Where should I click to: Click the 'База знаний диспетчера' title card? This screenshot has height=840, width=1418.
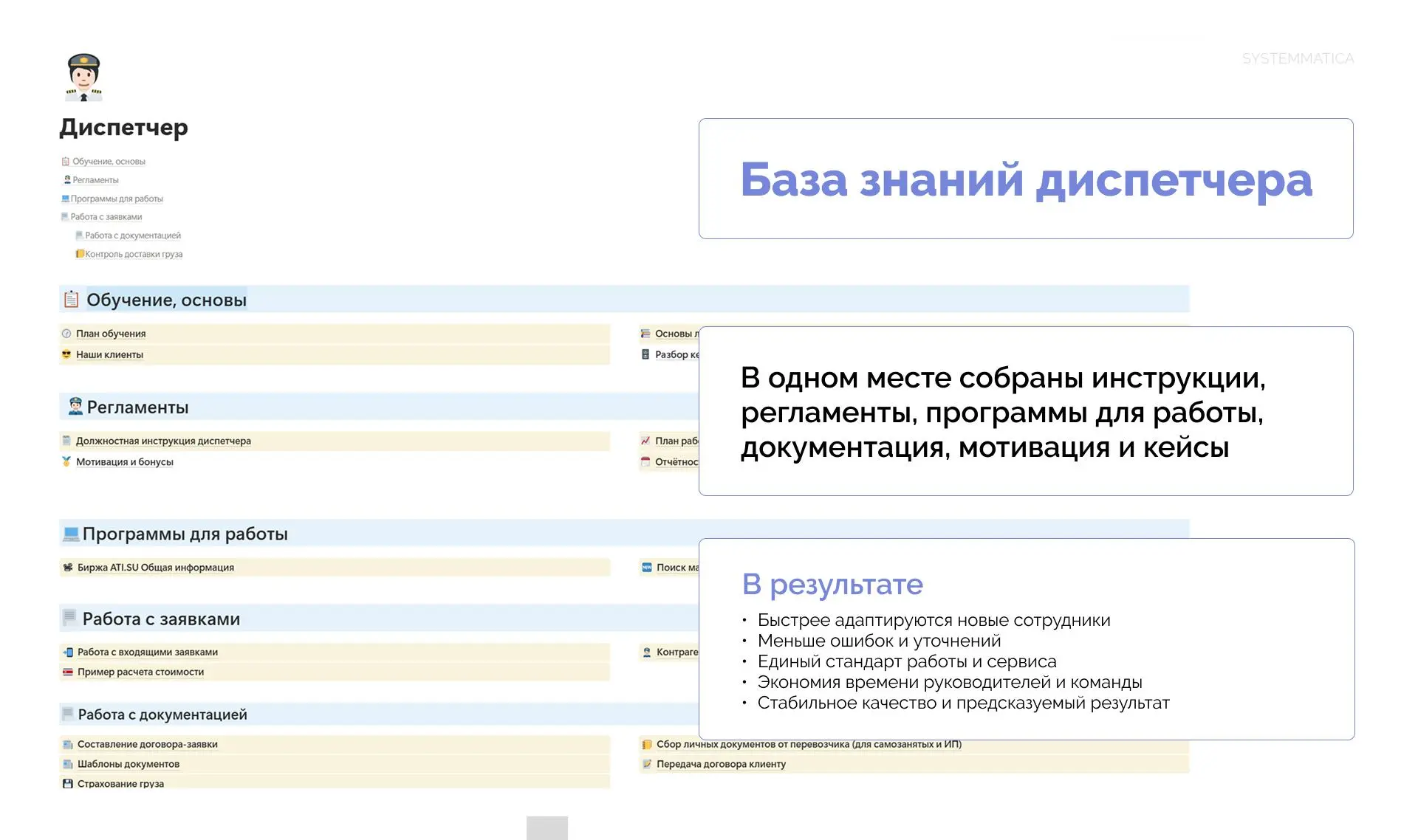(1026, 179)
